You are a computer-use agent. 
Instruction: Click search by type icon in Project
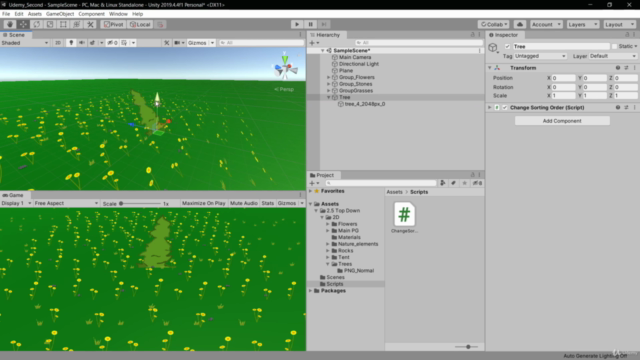coord(442,183)
